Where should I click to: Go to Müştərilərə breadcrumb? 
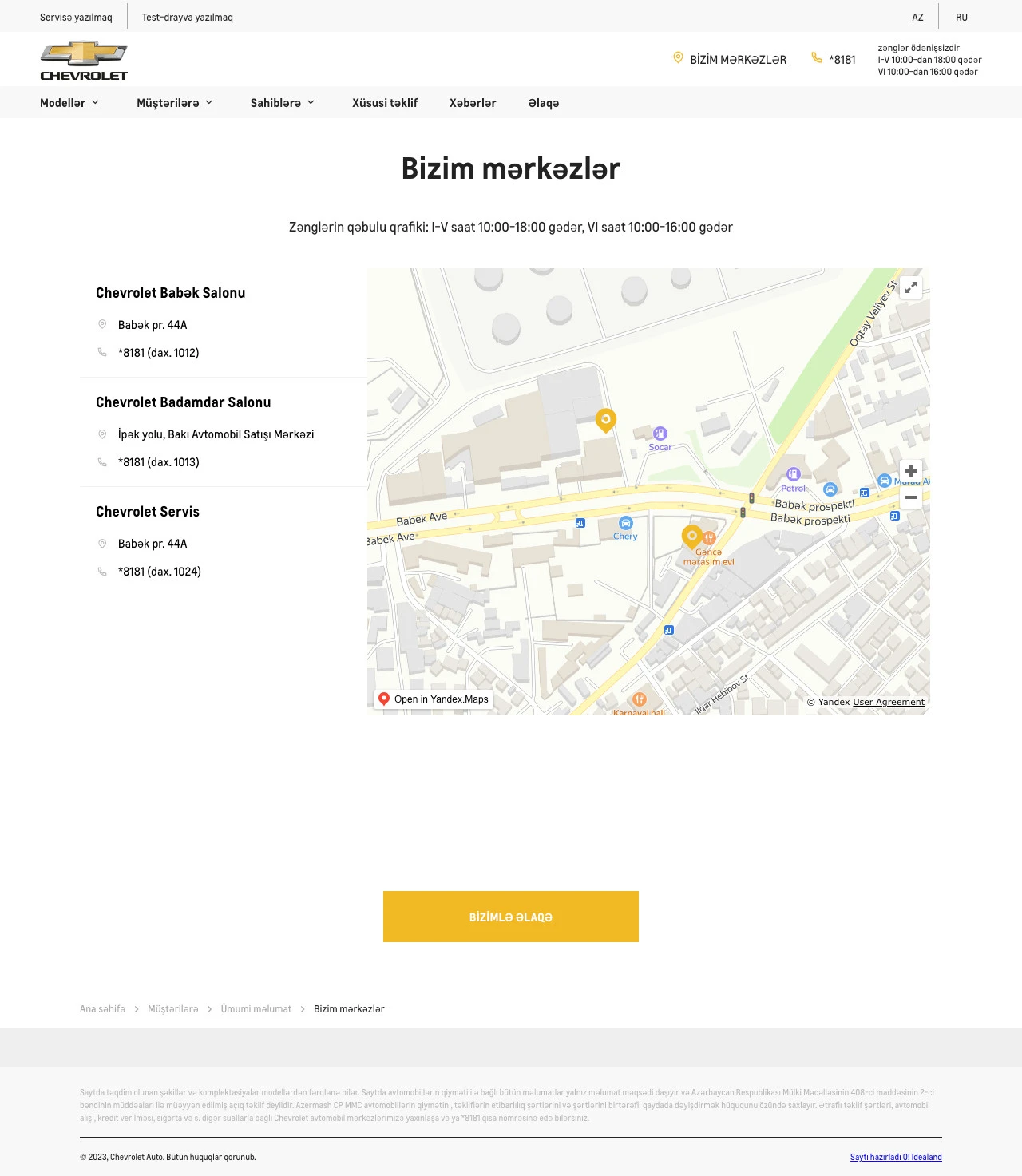[173, 1009]
